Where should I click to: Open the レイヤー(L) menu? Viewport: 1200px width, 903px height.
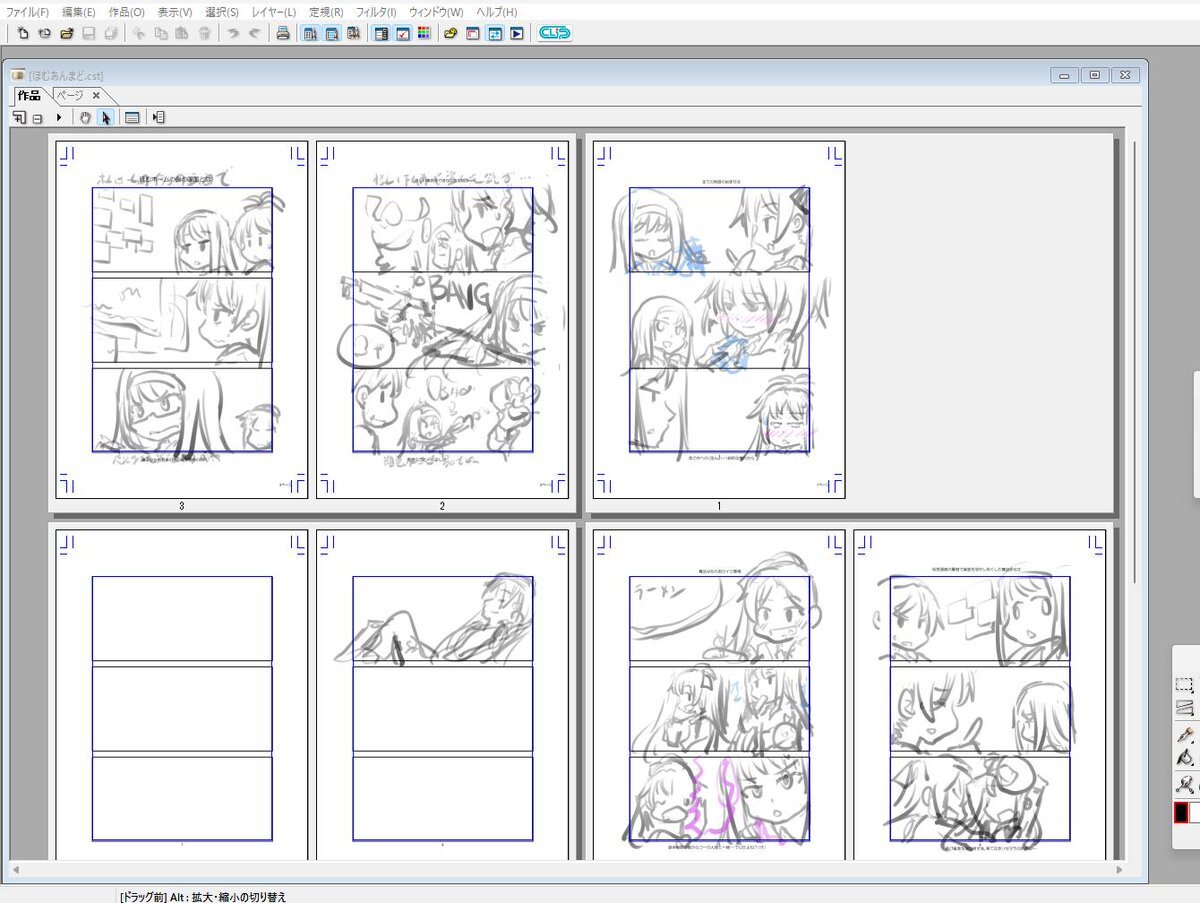(274, 12)
